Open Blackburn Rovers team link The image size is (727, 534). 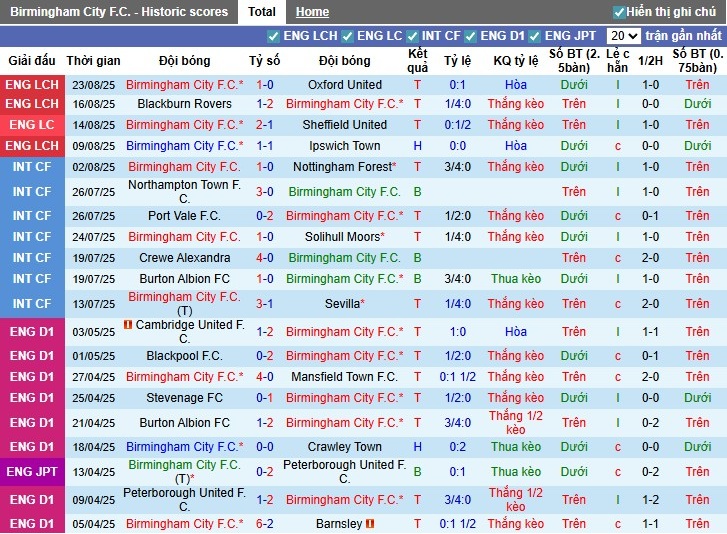pyautogui.click(x=185, y=104)
